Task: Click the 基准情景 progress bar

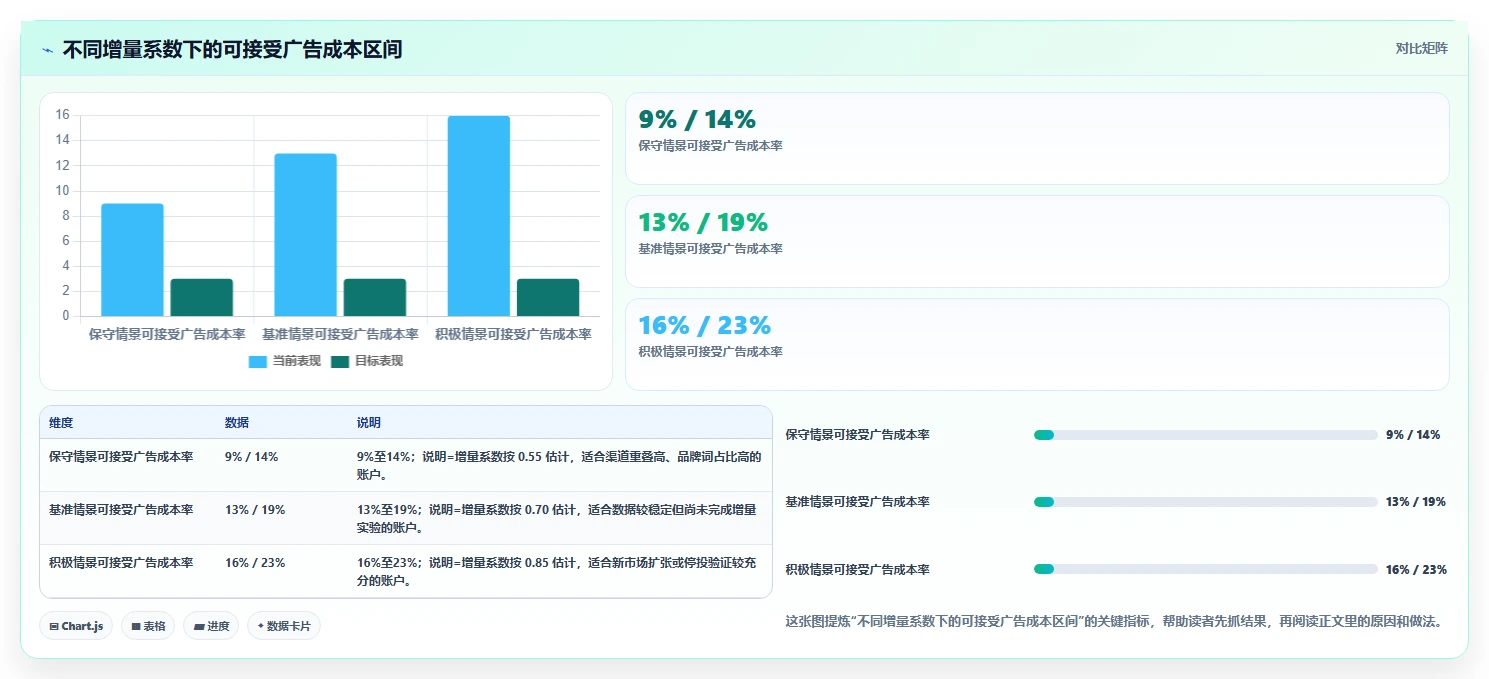Action: [1206, 502]
